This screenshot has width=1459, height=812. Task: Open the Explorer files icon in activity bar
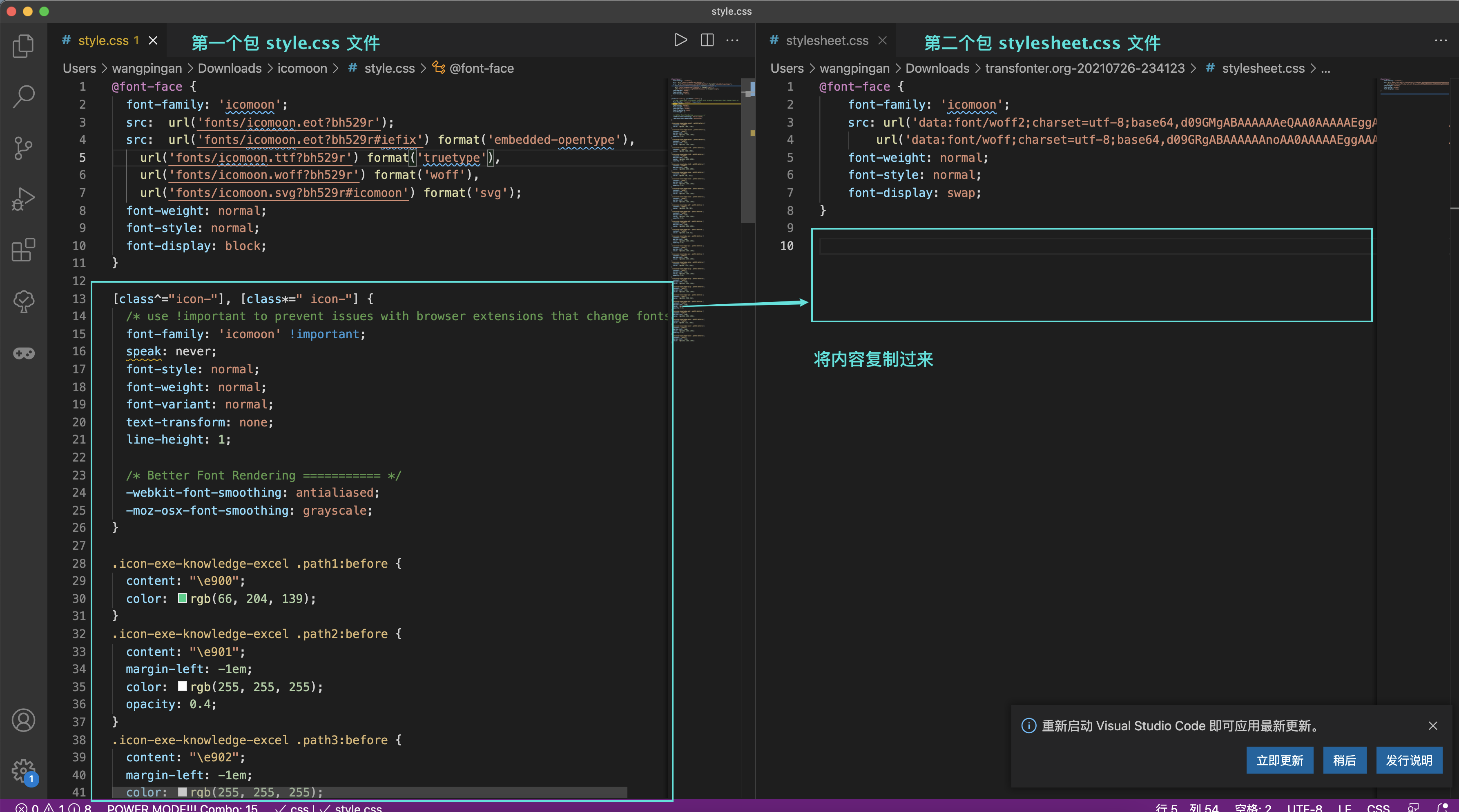pos(23,46)
